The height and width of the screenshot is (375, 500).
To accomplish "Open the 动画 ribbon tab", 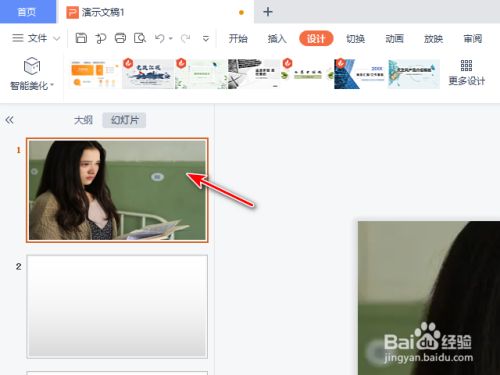I will coord(394,39).
